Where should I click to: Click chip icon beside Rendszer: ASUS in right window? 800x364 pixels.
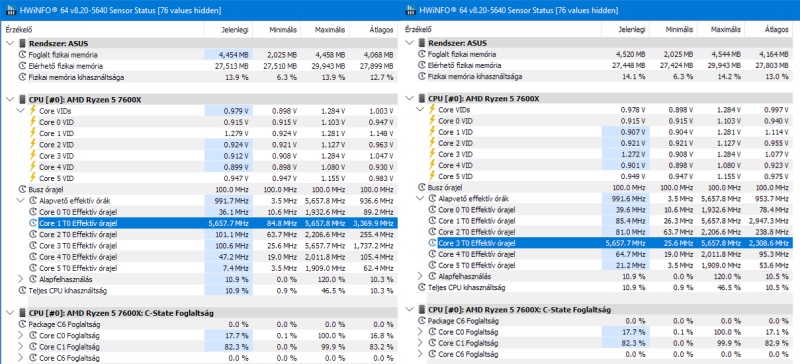click(421, 43)
